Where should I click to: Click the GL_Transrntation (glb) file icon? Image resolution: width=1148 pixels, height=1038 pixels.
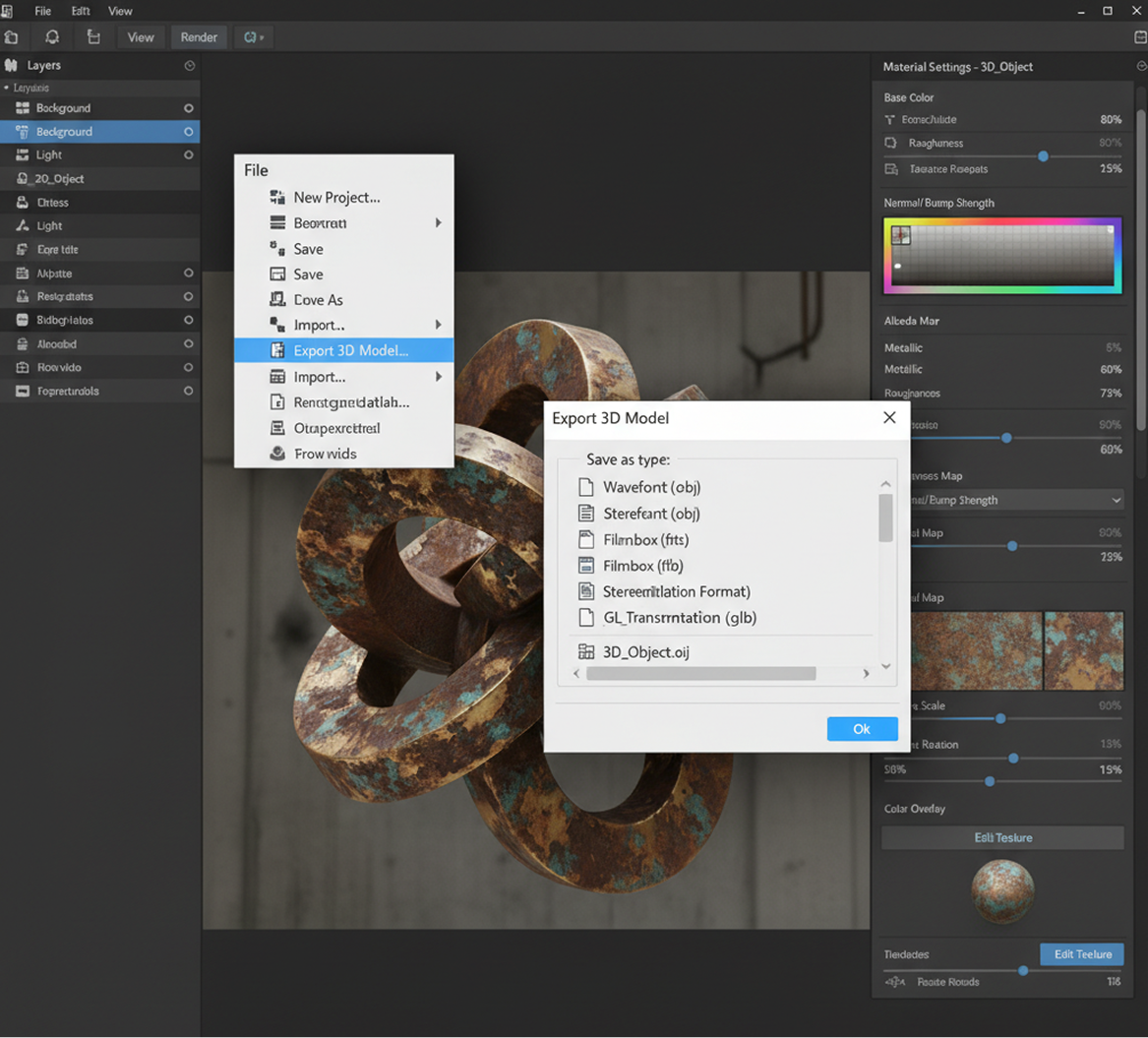coord(586,618)
